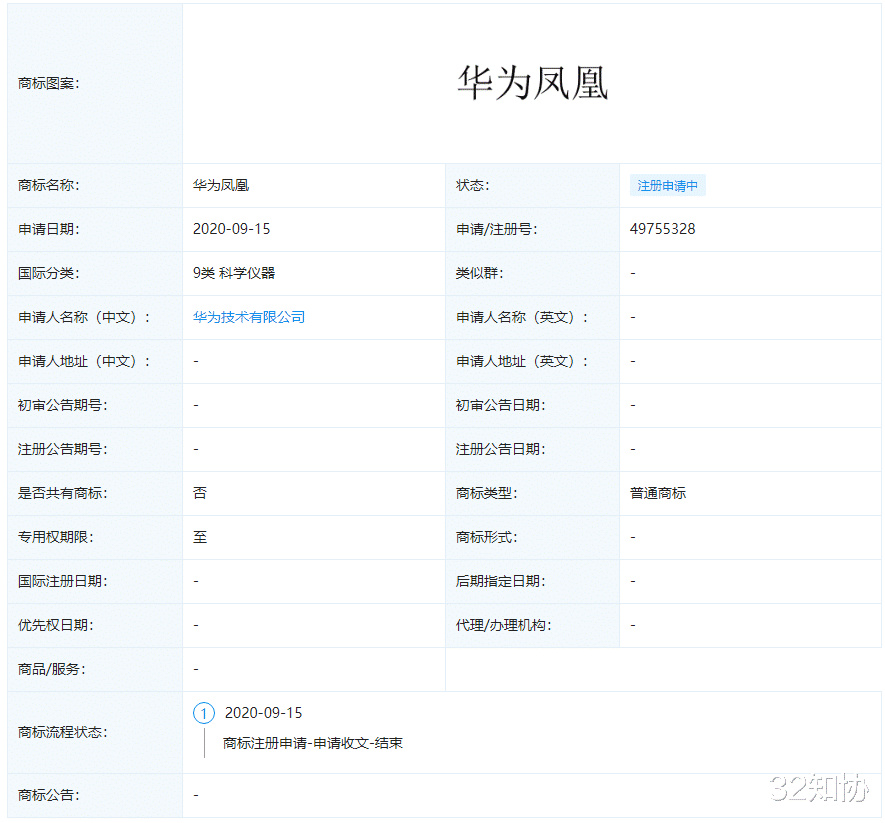Click the process text 商标注册申请-申请收文-结束

[312, 744]
